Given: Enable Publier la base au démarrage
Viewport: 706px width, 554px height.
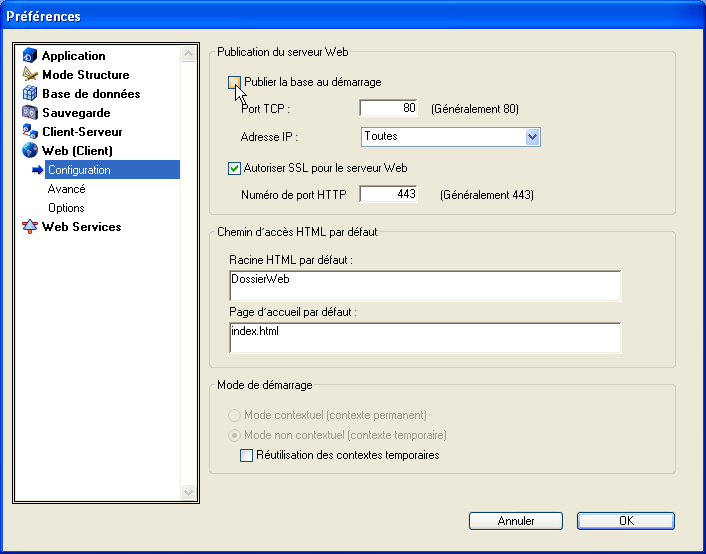Looking at the screenshot, I should coord(235,82).
